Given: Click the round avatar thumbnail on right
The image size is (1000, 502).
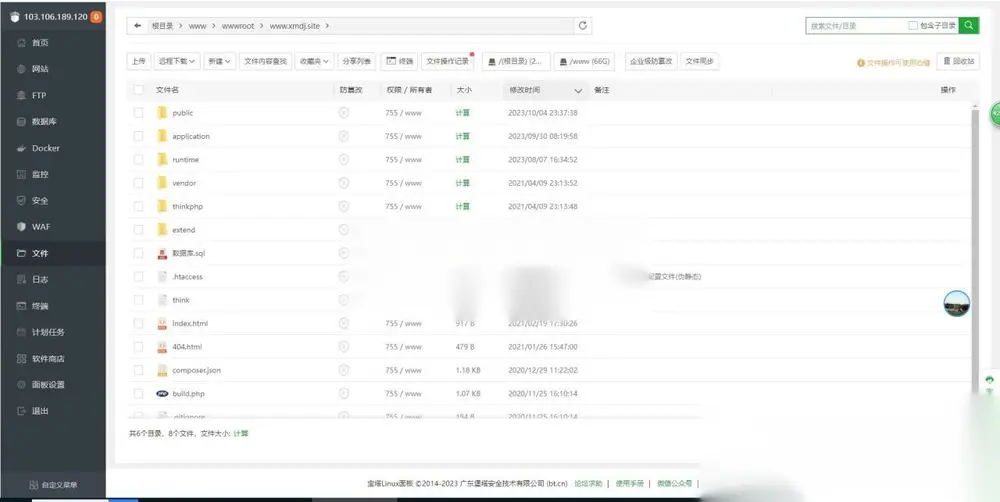Looking at the screenshot, I should click(957, 304).
